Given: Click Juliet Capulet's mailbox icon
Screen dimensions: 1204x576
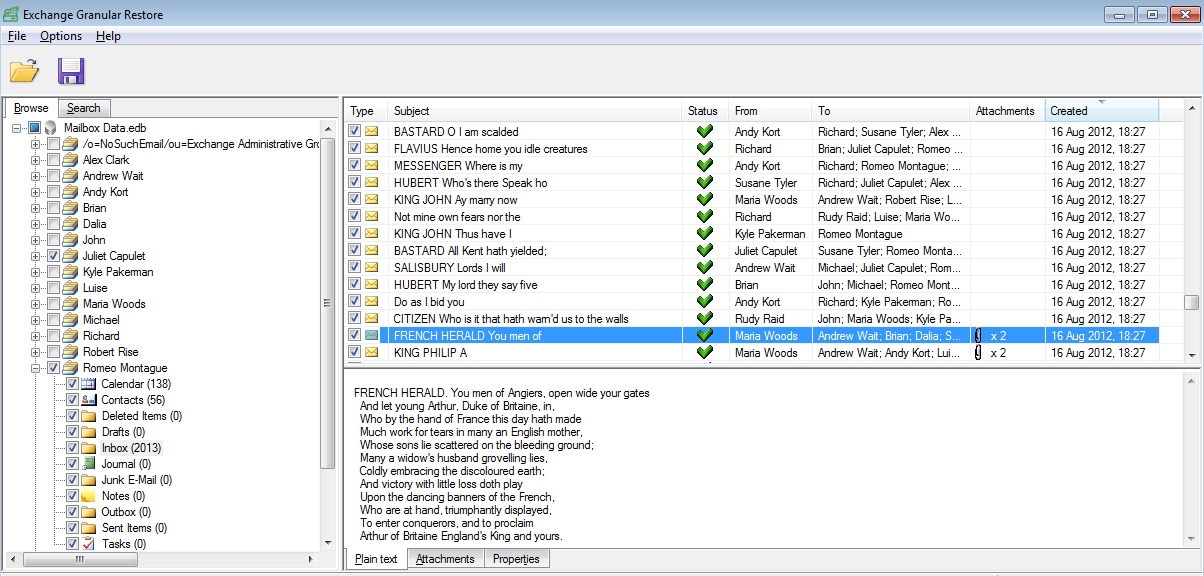Looking at the screenshot, I should [x=70, y=256].
